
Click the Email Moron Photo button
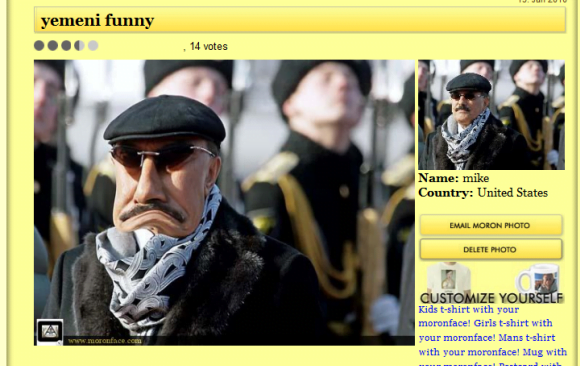pos(491,225)
